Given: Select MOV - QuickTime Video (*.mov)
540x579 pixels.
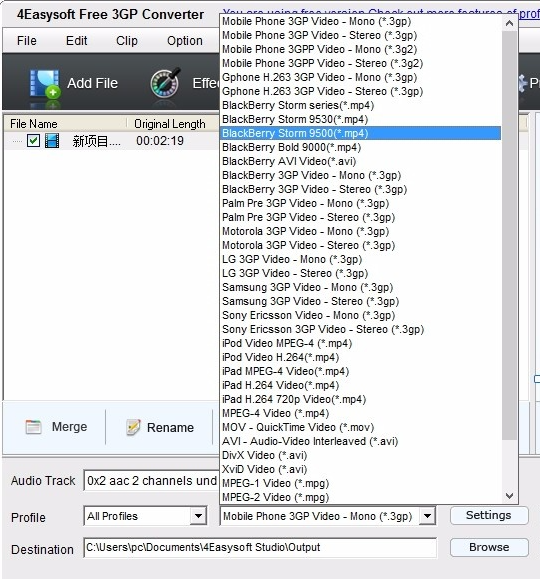Looking at the screenshot, I should tap(360, 428).
